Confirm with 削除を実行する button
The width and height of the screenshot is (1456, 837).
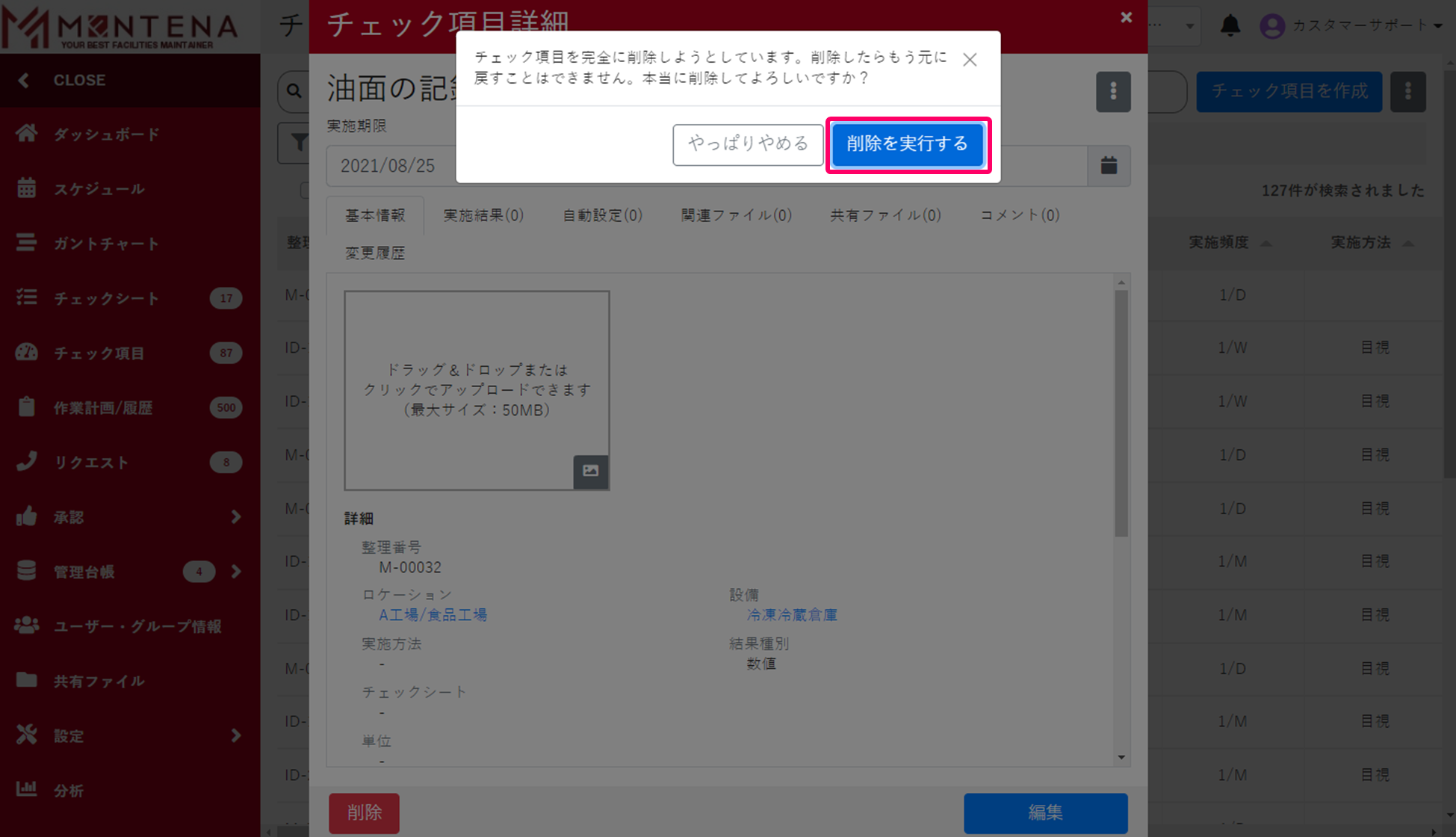click(907, 144)
